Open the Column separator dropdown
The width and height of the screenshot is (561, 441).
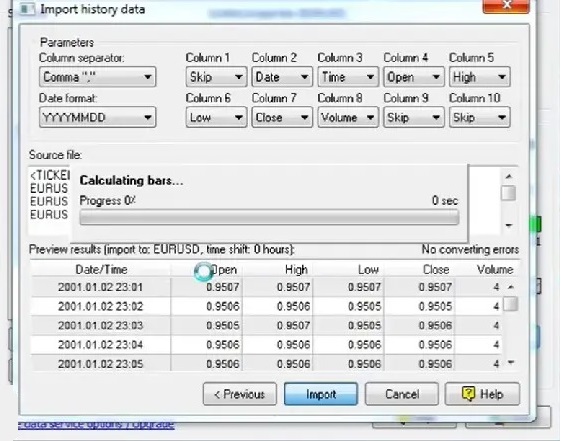click(97, 77)
